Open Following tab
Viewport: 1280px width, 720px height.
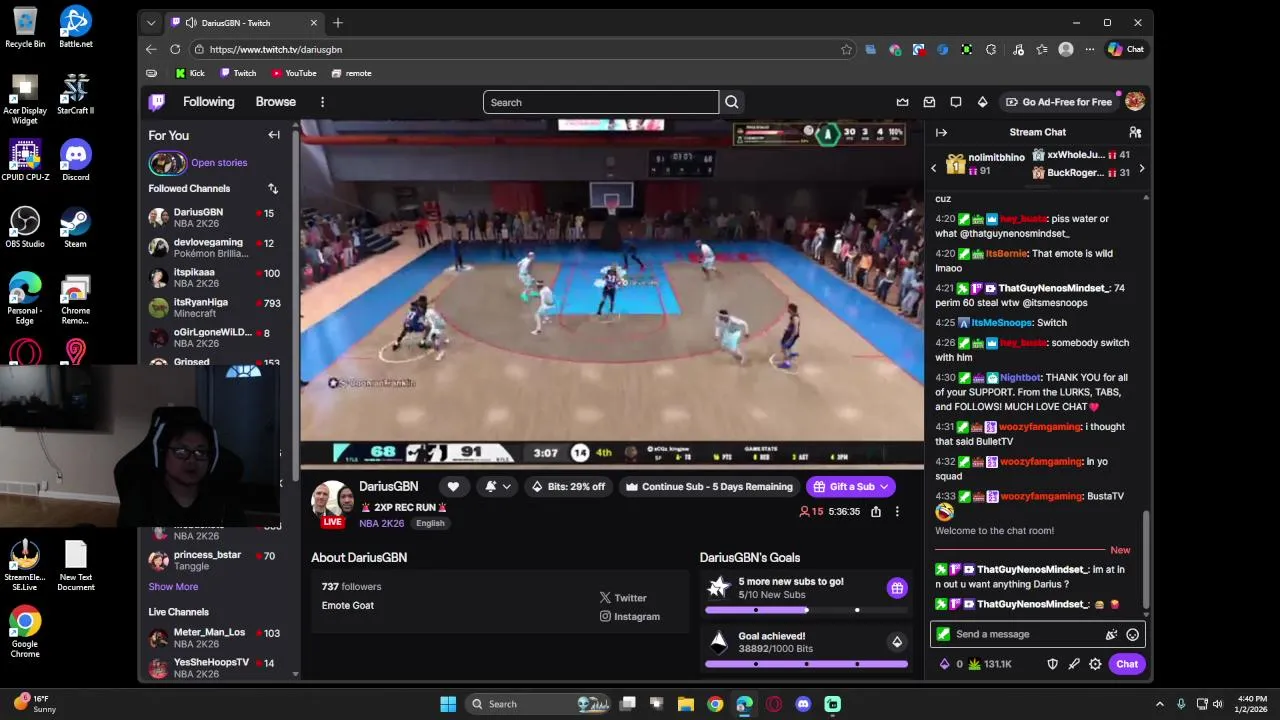(208, 102)
